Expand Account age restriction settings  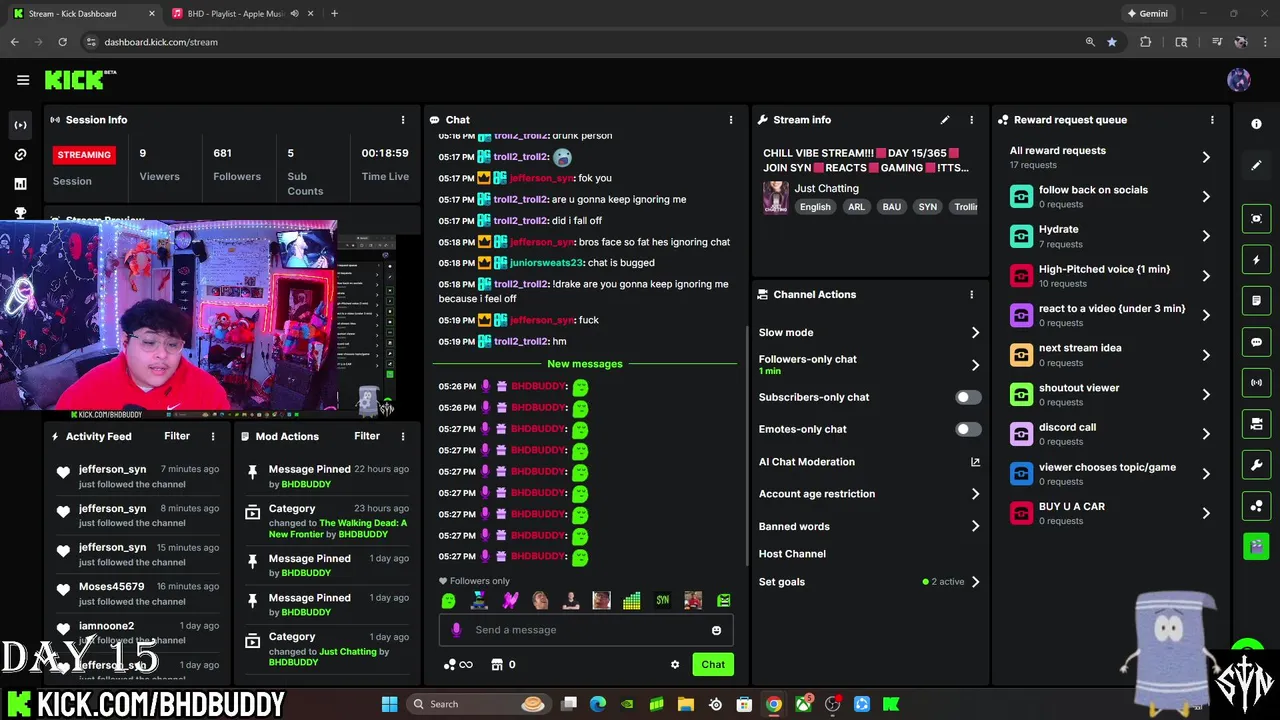point(975,494)
